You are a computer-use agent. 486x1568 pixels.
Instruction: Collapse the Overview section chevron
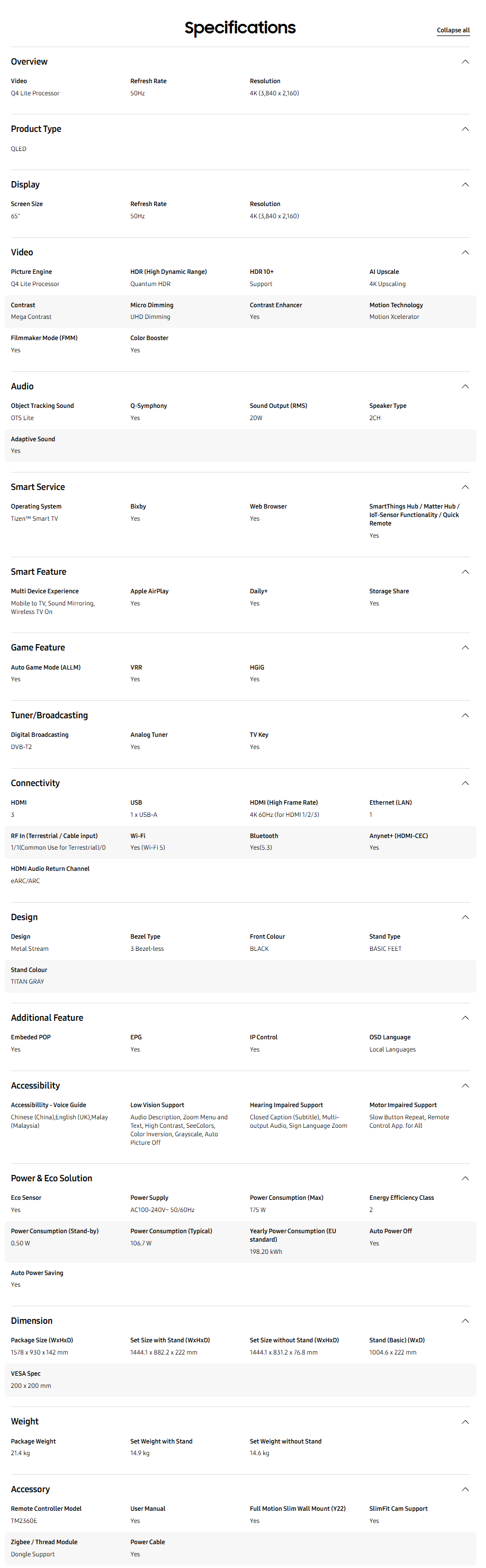[x=465, y=61]
